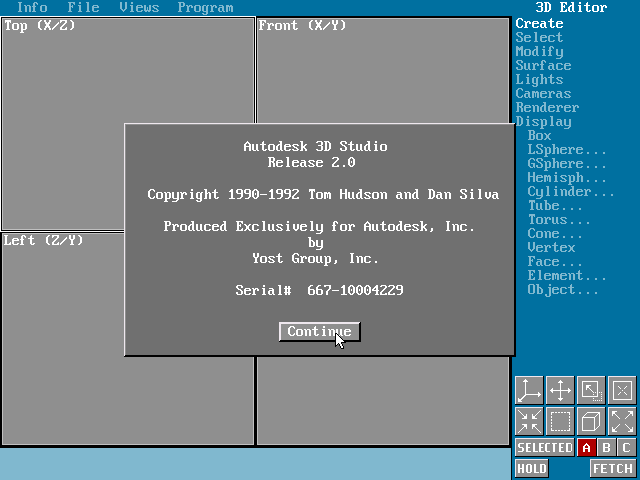Click the Full Screen viewport toggle icon
This screenshot has width=640, height=480.
[x=591, y=390]
